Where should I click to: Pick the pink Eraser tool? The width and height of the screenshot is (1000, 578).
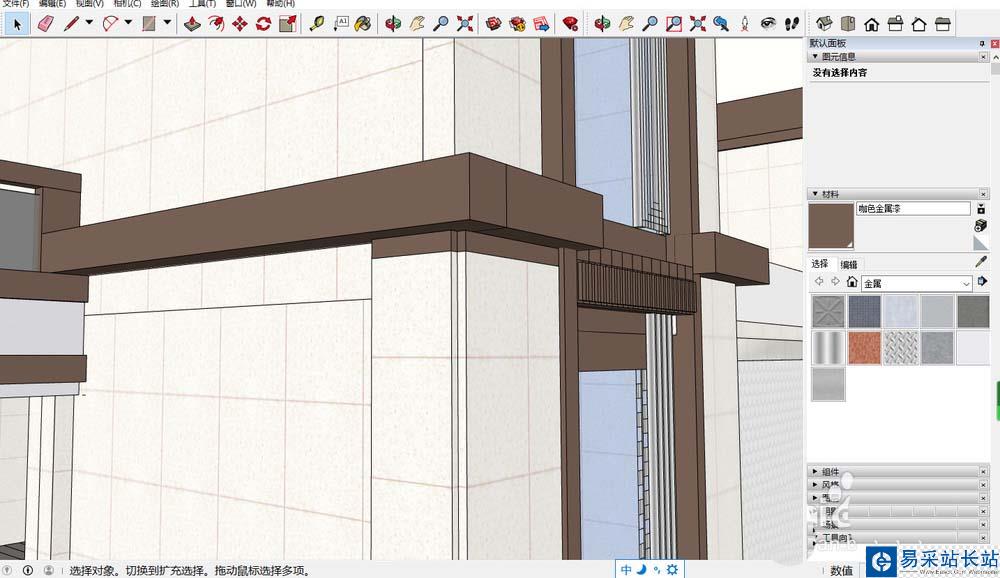click(46, 24)
